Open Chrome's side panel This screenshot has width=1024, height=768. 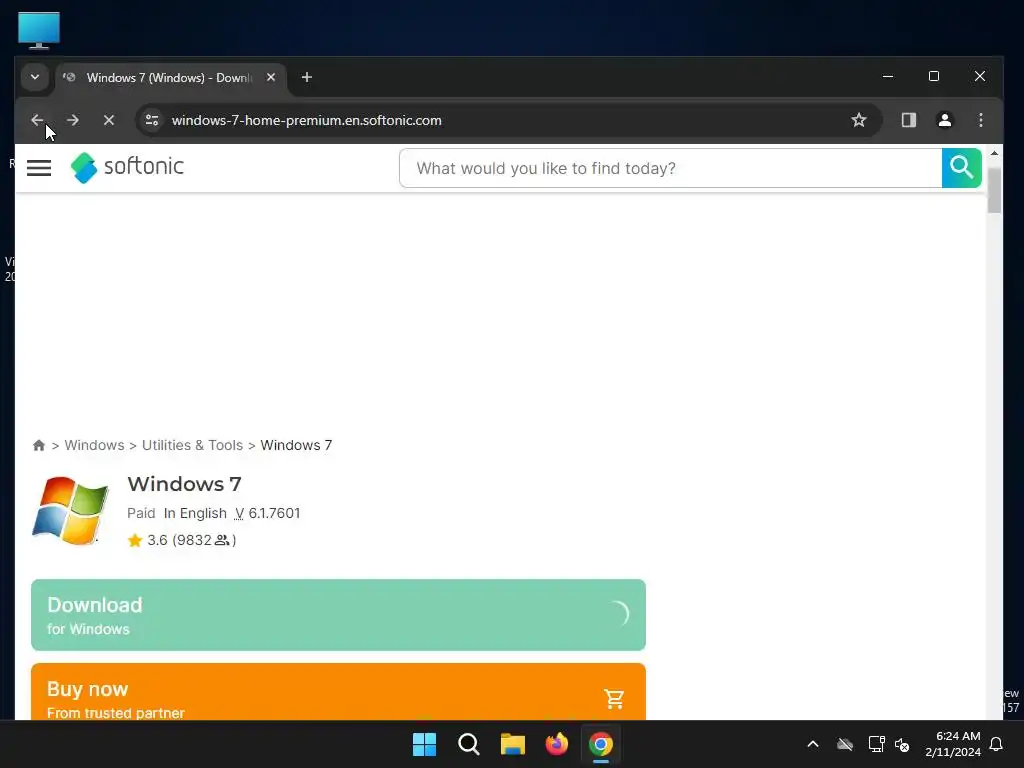click(x=908, y=120)
